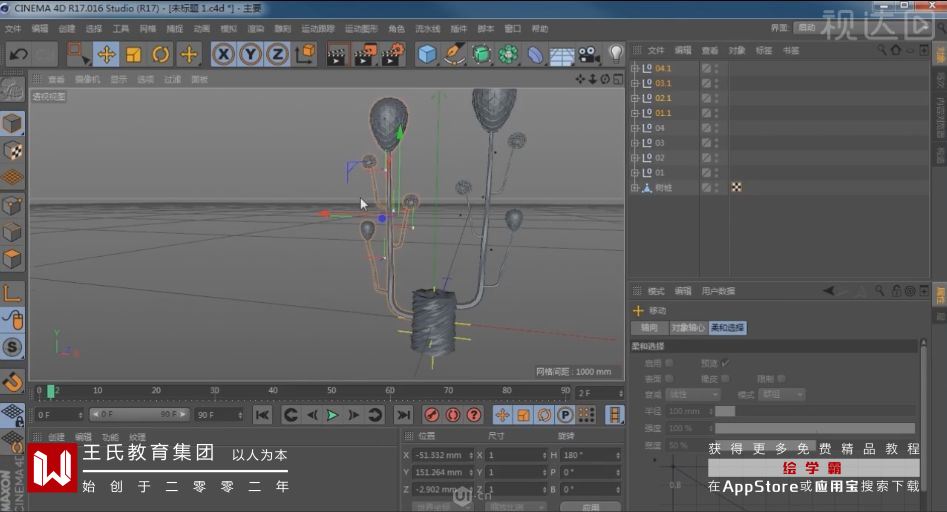Jump to the end of the timeline
This screenshot has width=947, height=512.
pyautogui.click(x=404, y=415)
